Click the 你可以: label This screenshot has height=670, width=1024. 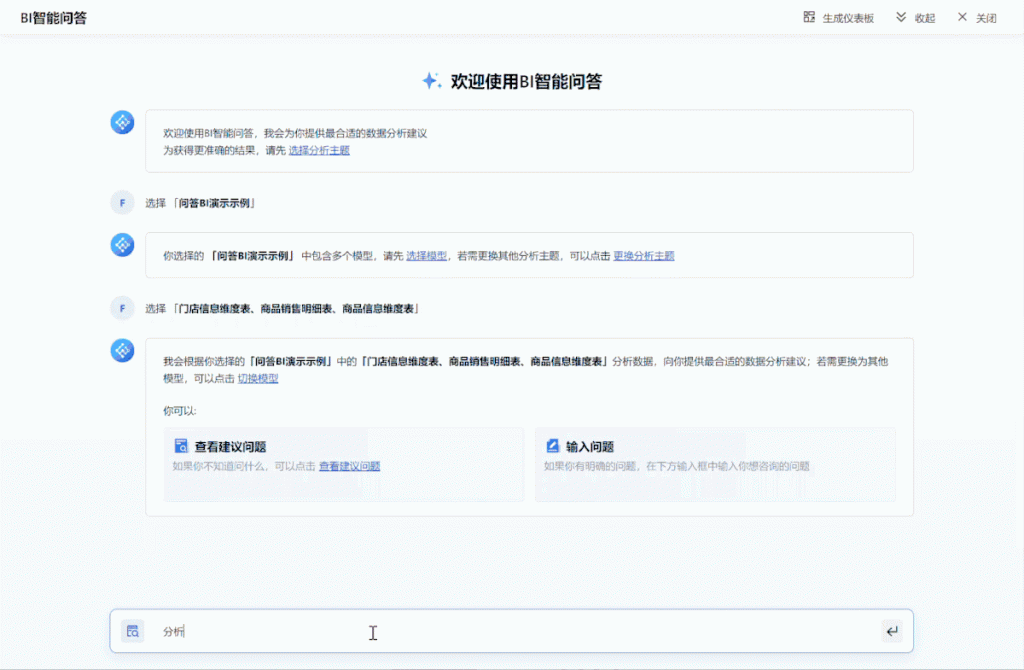click(180, 411)
